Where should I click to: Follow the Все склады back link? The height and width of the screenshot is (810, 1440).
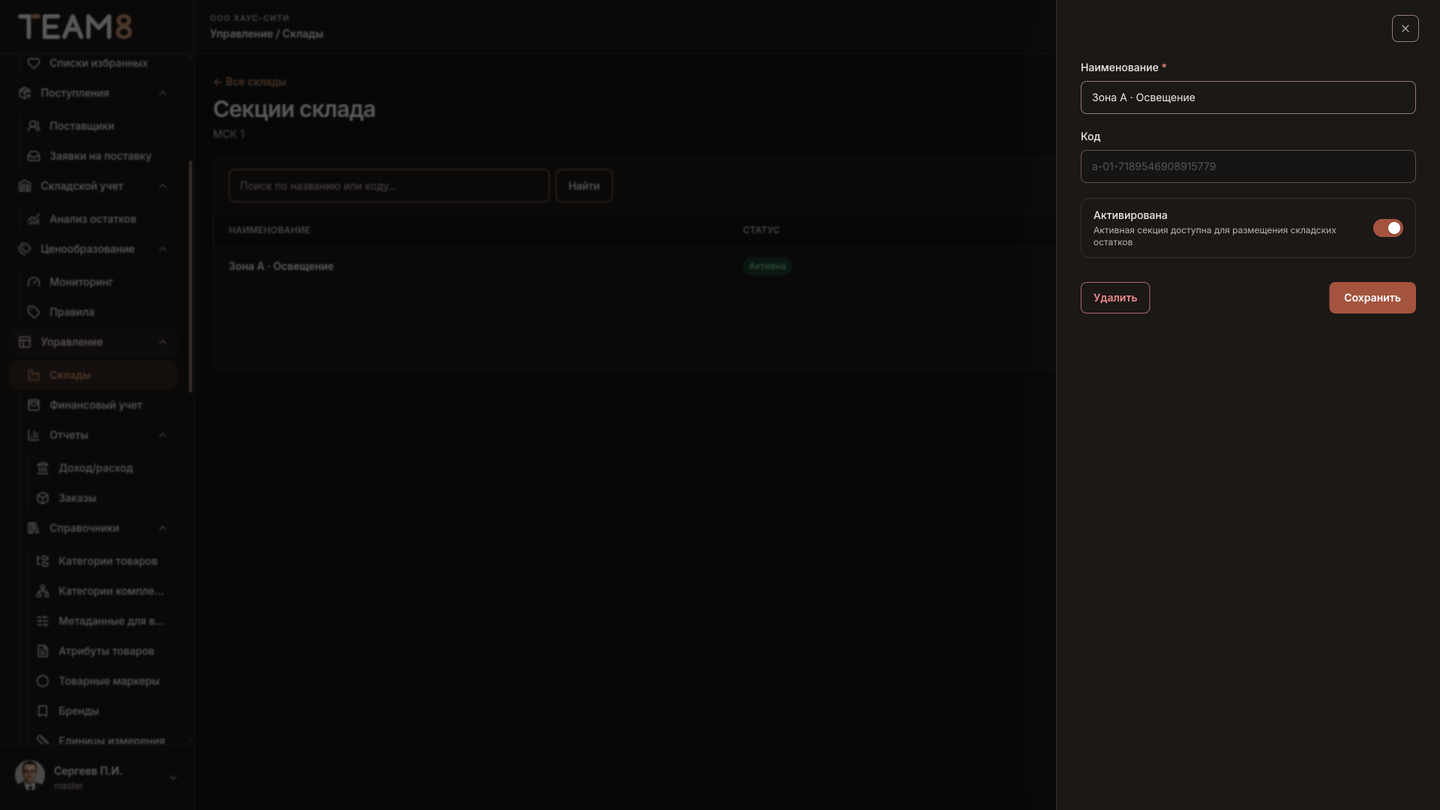click(250, 82)
